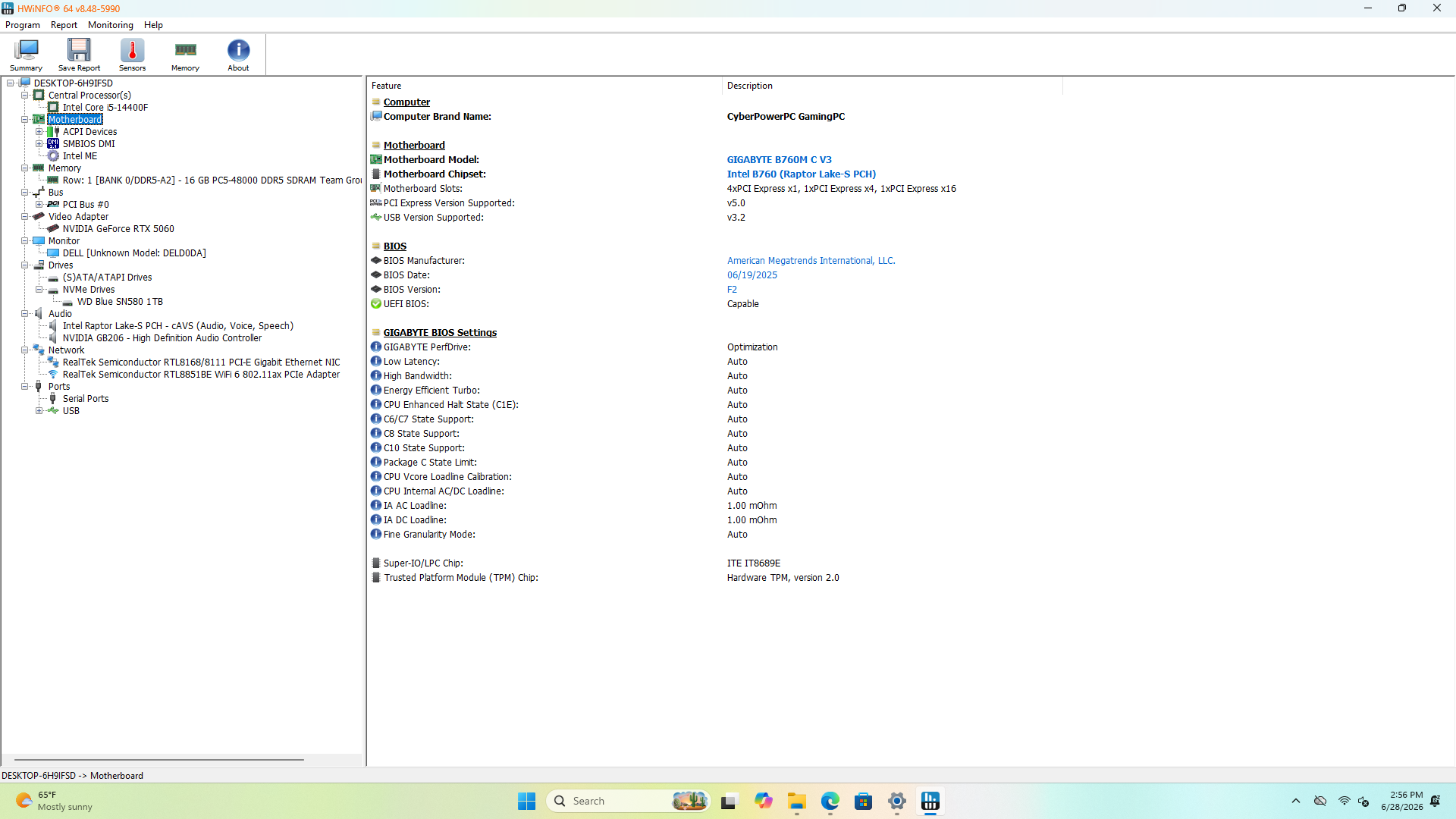Open the Memory toolbar icon
The image size is (1456, 819).
(185, 55)
